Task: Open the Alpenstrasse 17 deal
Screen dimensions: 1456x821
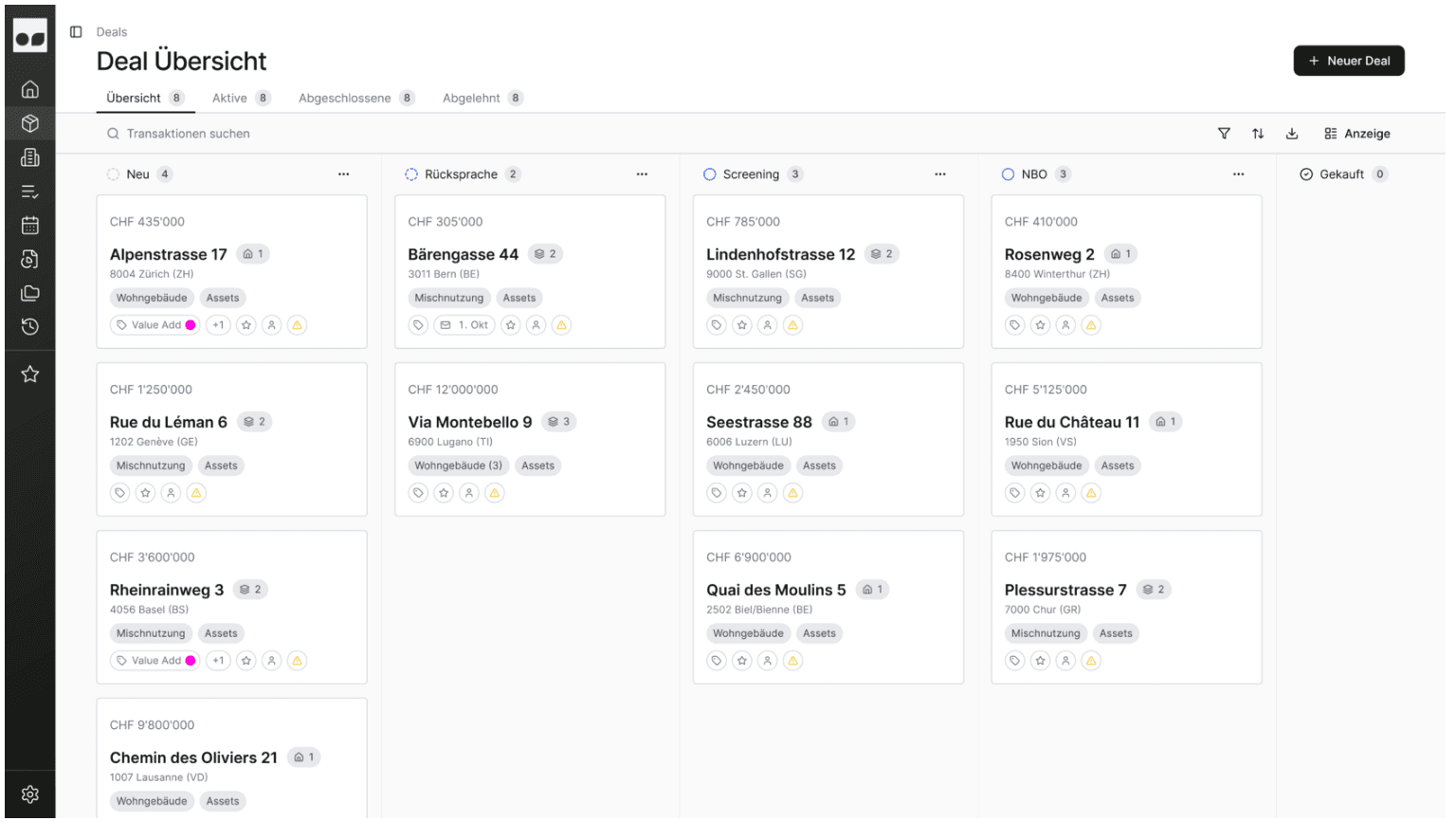Action: 169,254
